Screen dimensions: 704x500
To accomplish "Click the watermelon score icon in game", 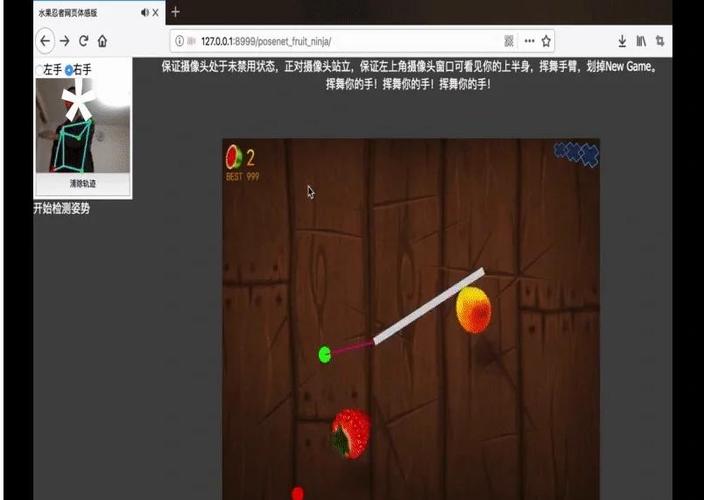I will click(x=233, y=157).
